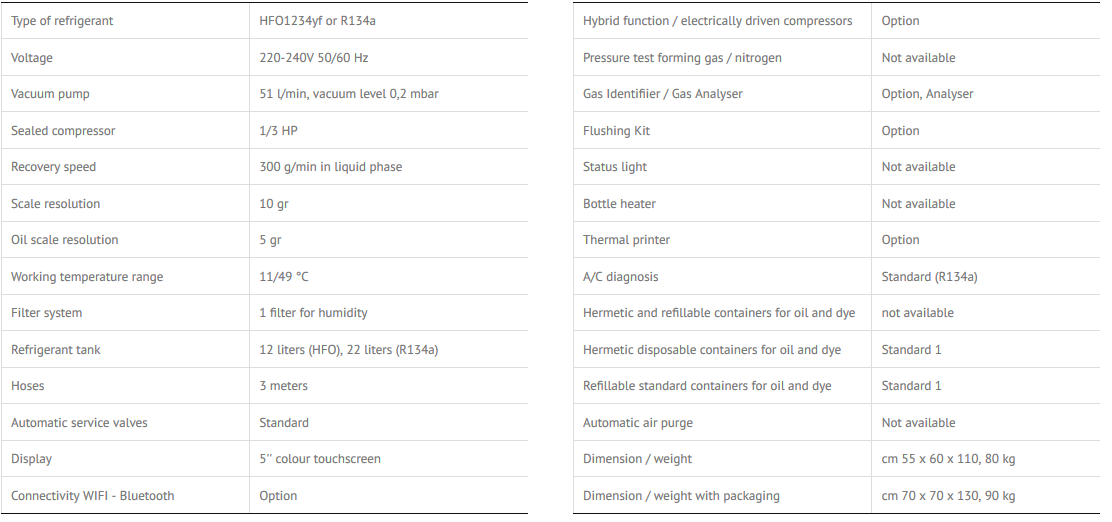This screenshot has height=522, width=1112.
Task: Click the '1/3 HP' value cell
Action: click(277, 131)
